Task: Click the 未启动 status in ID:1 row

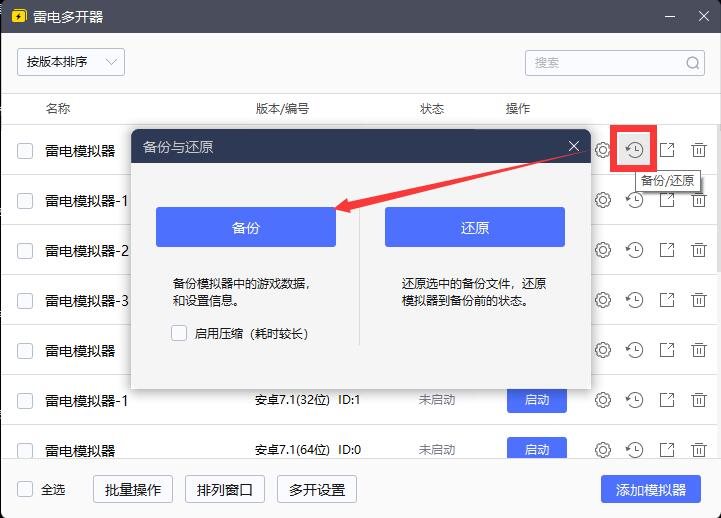Action: point(437,400)
